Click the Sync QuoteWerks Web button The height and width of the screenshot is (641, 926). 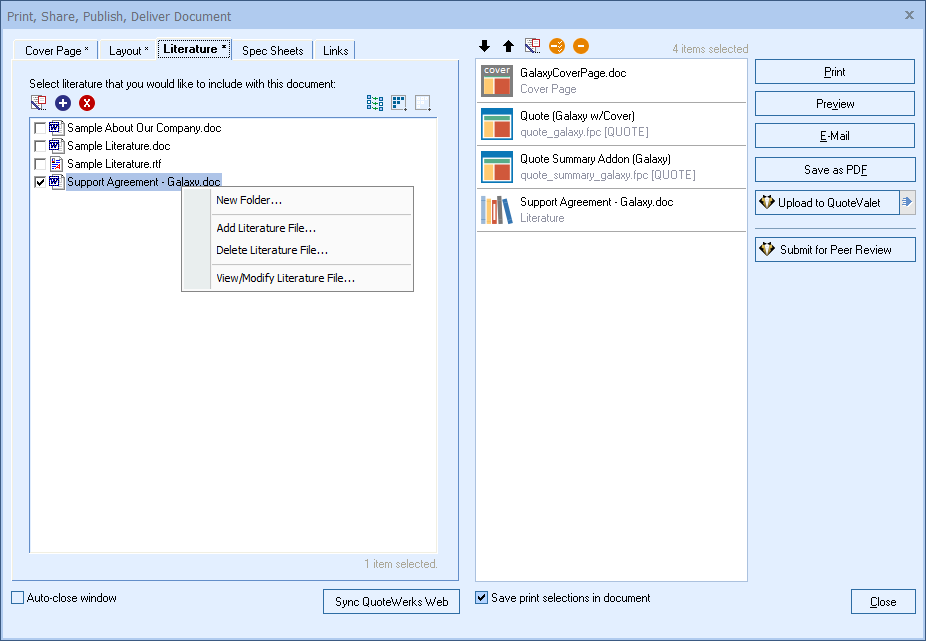pyautogui.click(x=391, y=601)
